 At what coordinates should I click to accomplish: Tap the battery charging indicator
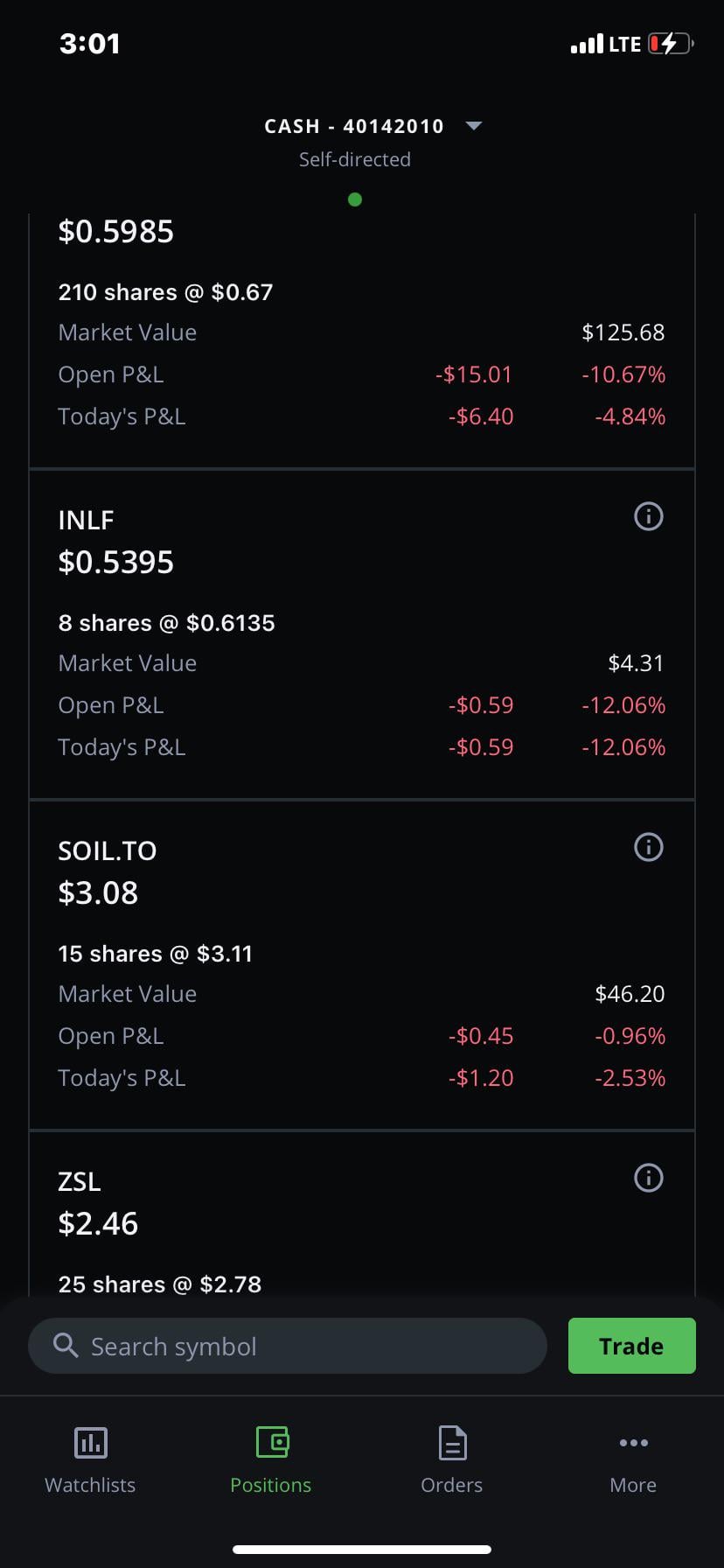coord(670,44)
